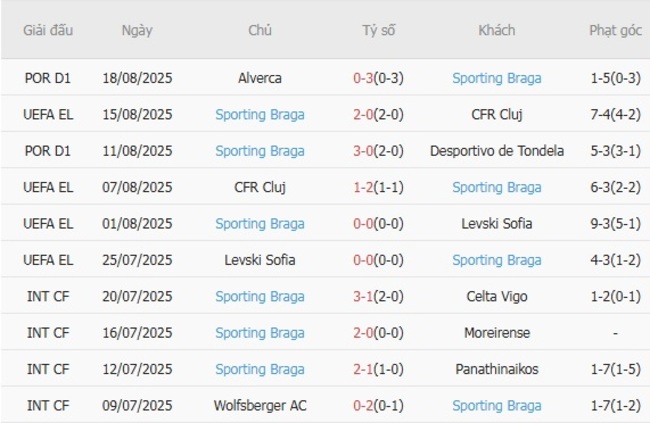Click the "Tỷ số" column header
Viewport: 650px width, 423px height.
tap(379, 30)
